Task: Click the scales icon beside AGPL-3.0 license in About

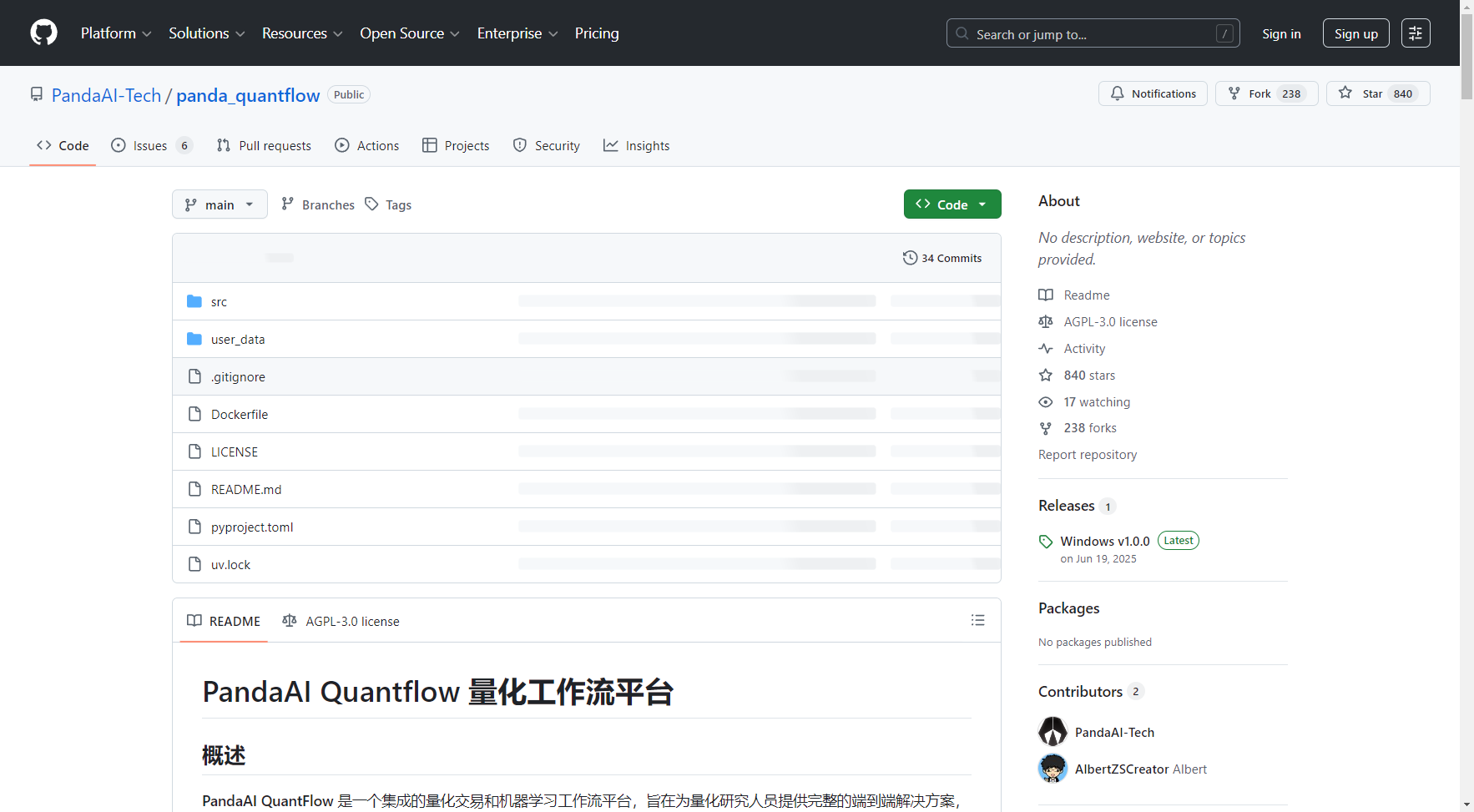Action: click(1046, 322)
